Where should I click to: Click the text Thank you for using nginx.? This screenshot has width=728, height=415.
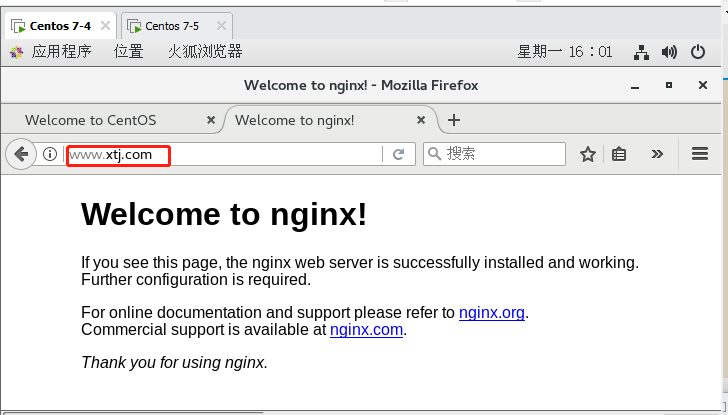175,362
